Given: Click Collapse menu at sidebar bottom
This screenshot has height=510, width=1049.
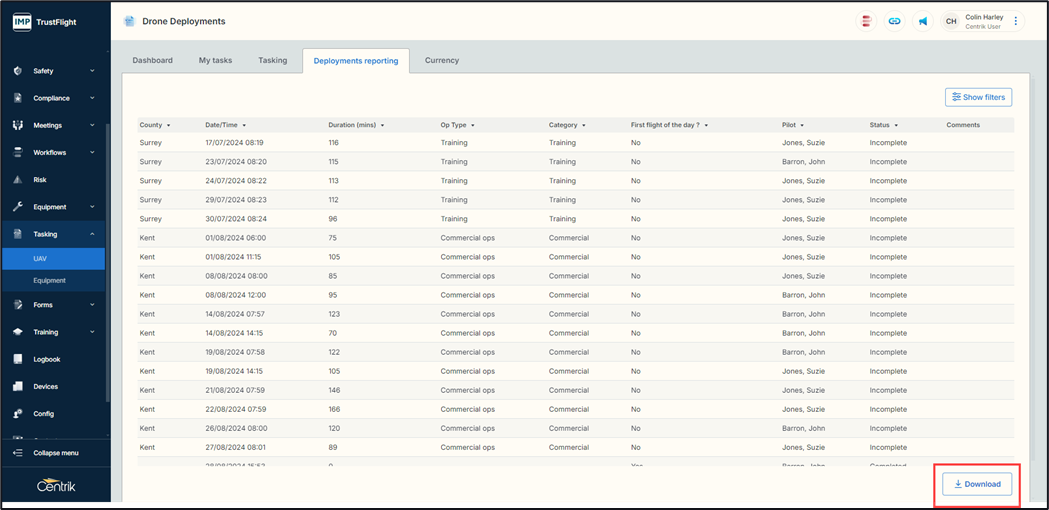Looking at the screenshot, I should 55,453.
